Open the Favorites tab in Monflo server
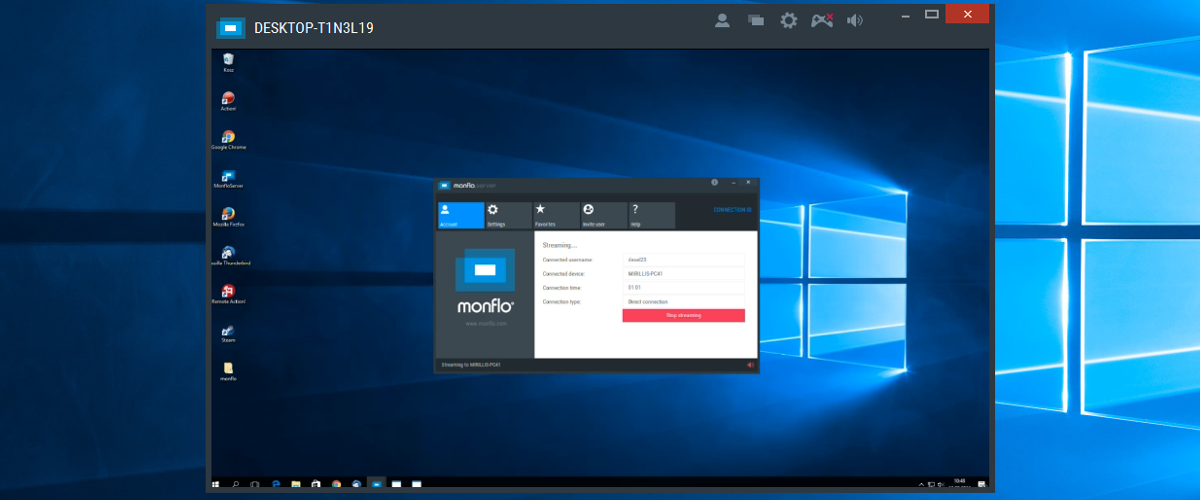Screen dimensions: 1200x500 click(x=557, y=215)
